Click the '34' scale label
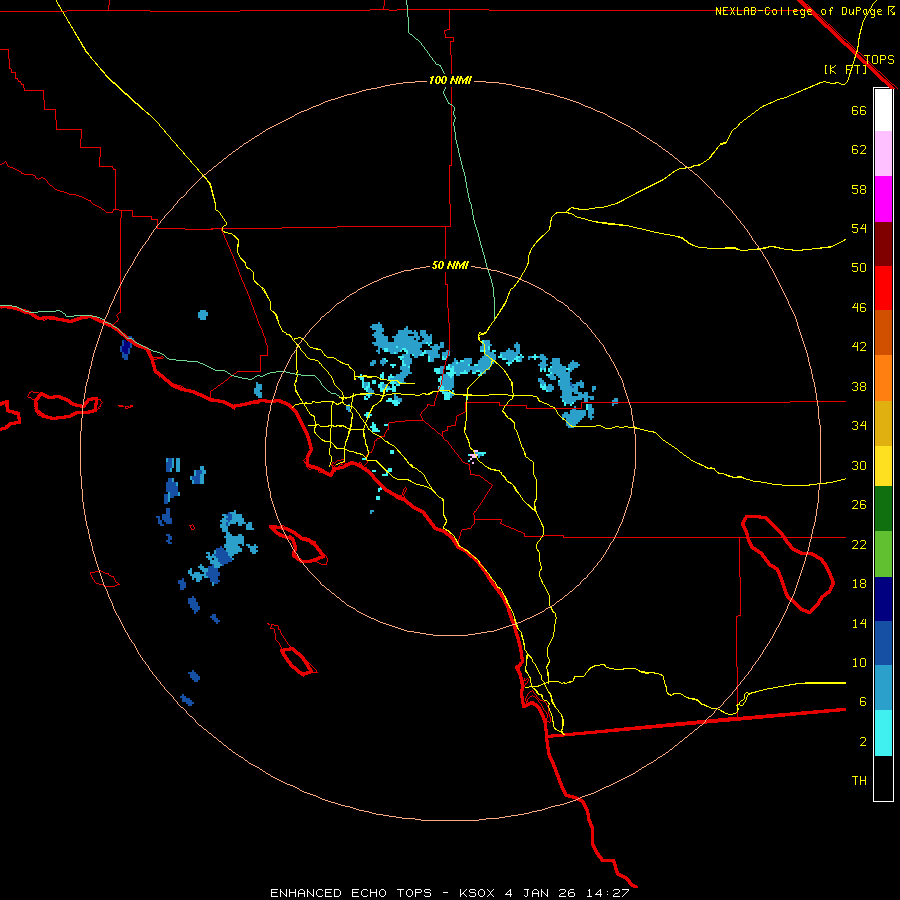This screenshot has width=900, height=900. (x=859, y=426)
